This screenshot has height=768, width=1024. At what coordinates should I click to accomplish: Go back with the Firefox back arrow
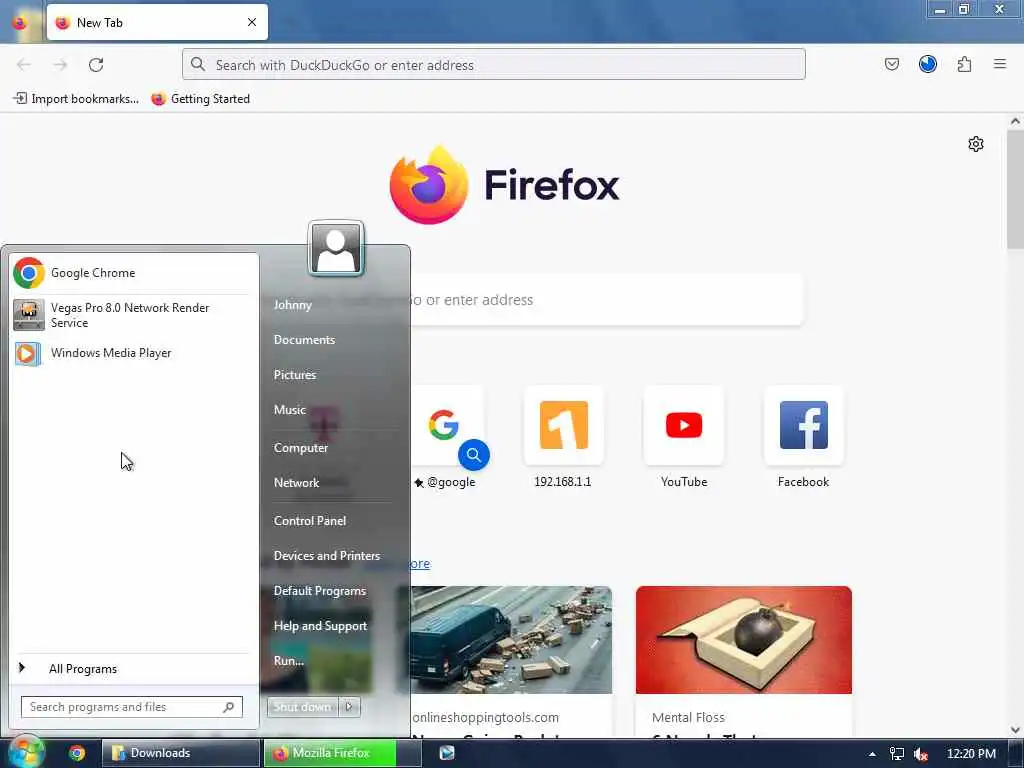point(24,65)
